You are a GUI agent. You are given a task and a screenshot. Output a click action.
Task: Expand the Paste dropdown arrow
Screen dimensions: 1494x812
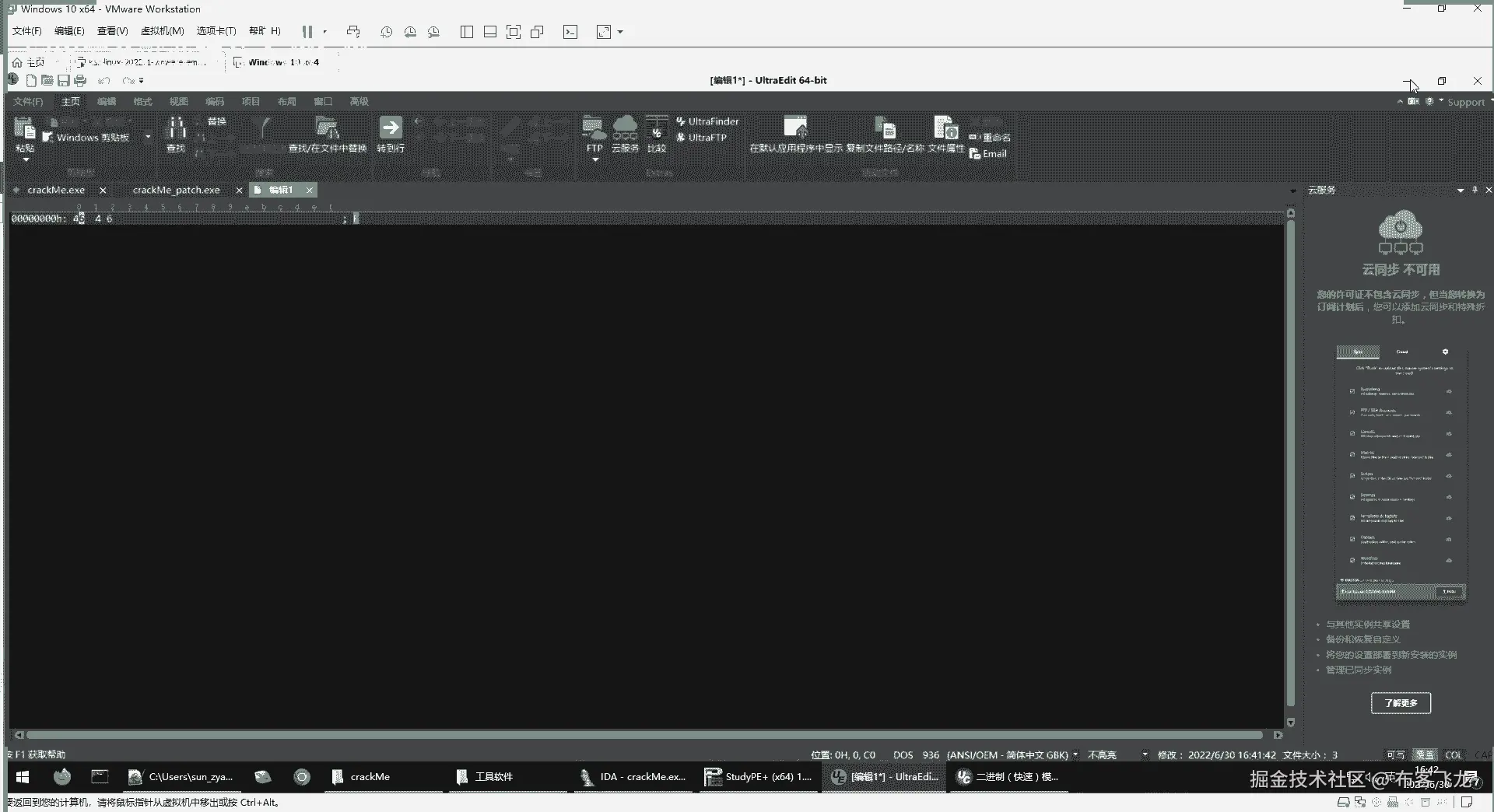click(26, 160)
